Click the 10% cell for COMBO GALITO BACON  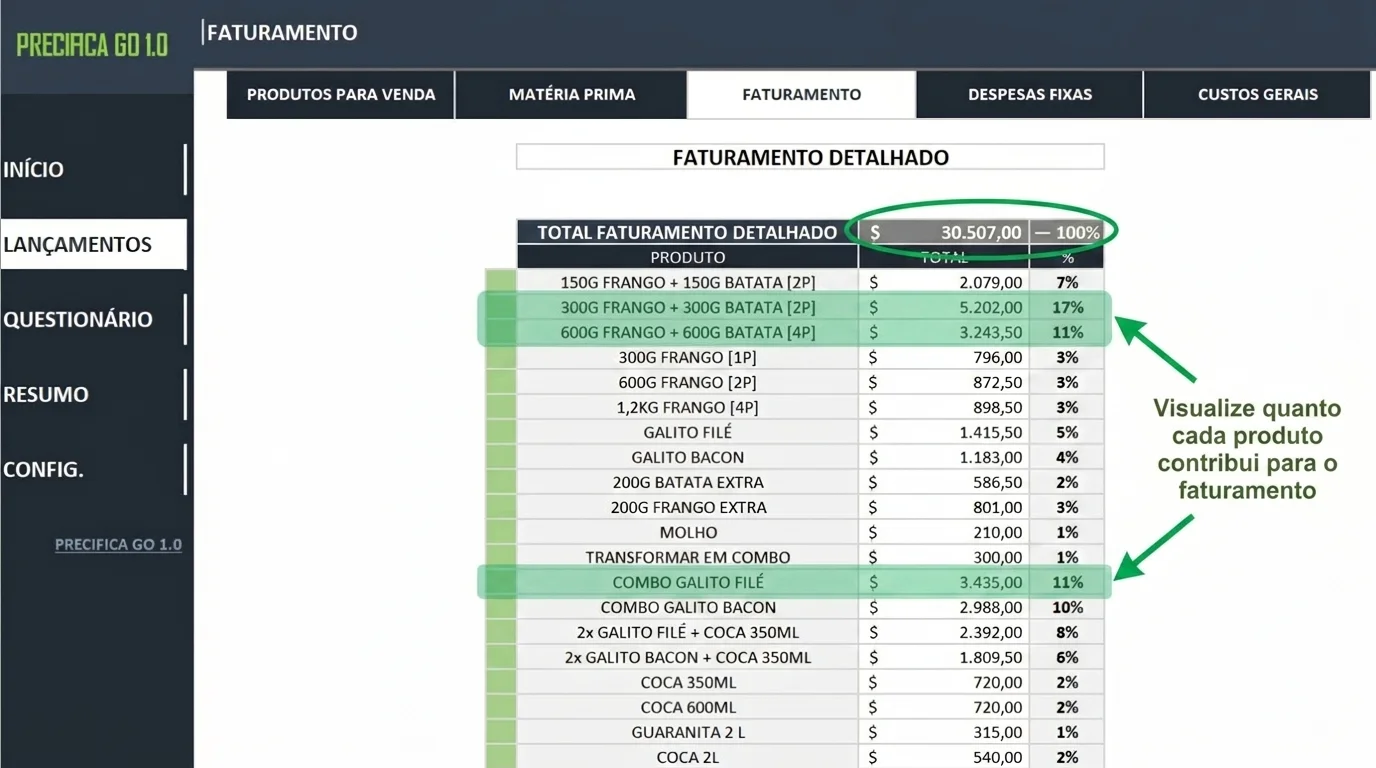(x=1069, y=606)
